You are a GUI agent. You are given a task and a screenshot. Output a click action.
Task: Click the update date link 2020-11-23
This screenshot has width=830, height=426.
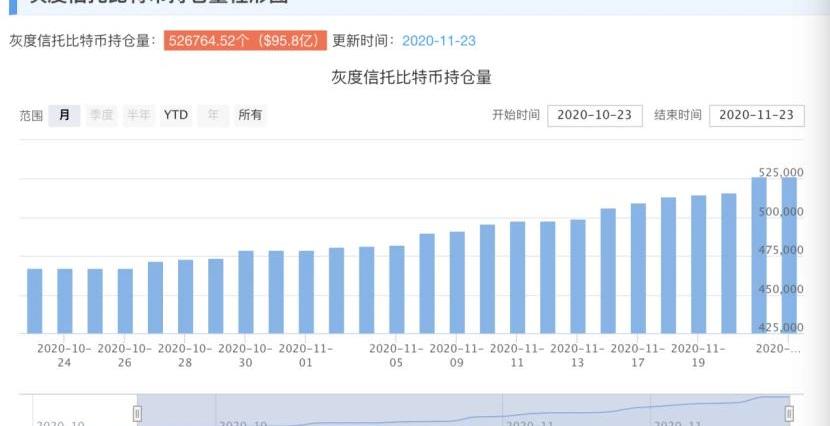439,41
